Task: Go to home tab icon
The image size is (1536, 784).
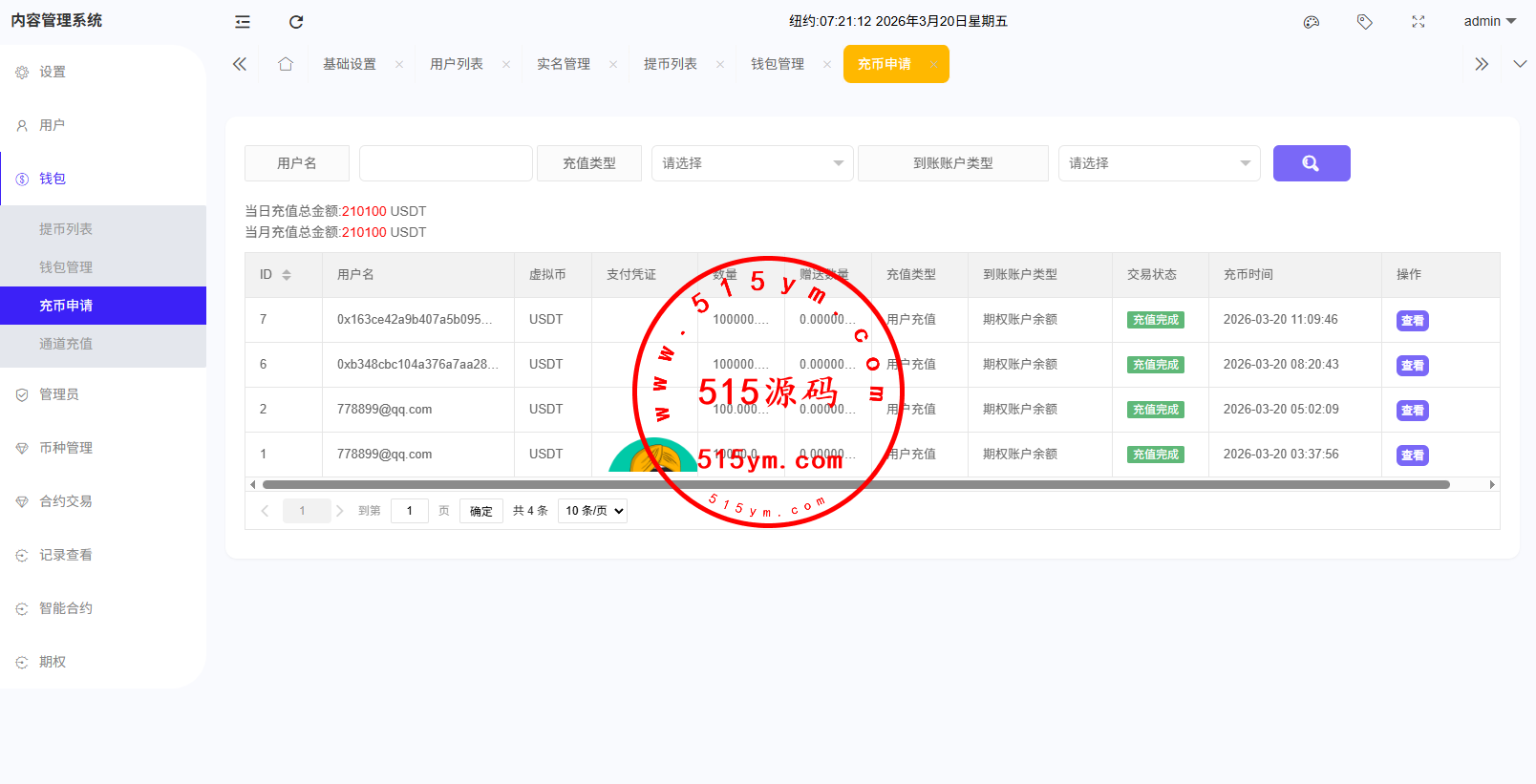Action: tap(286, 64)
